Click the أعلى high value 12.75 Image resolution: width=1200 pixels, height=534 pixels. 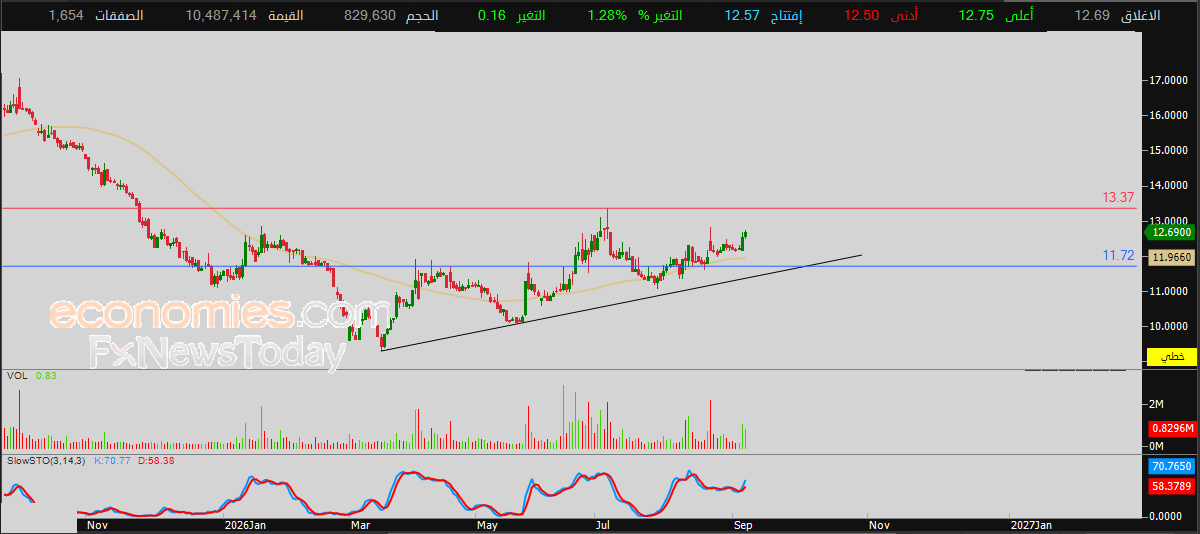coord(976,15)
